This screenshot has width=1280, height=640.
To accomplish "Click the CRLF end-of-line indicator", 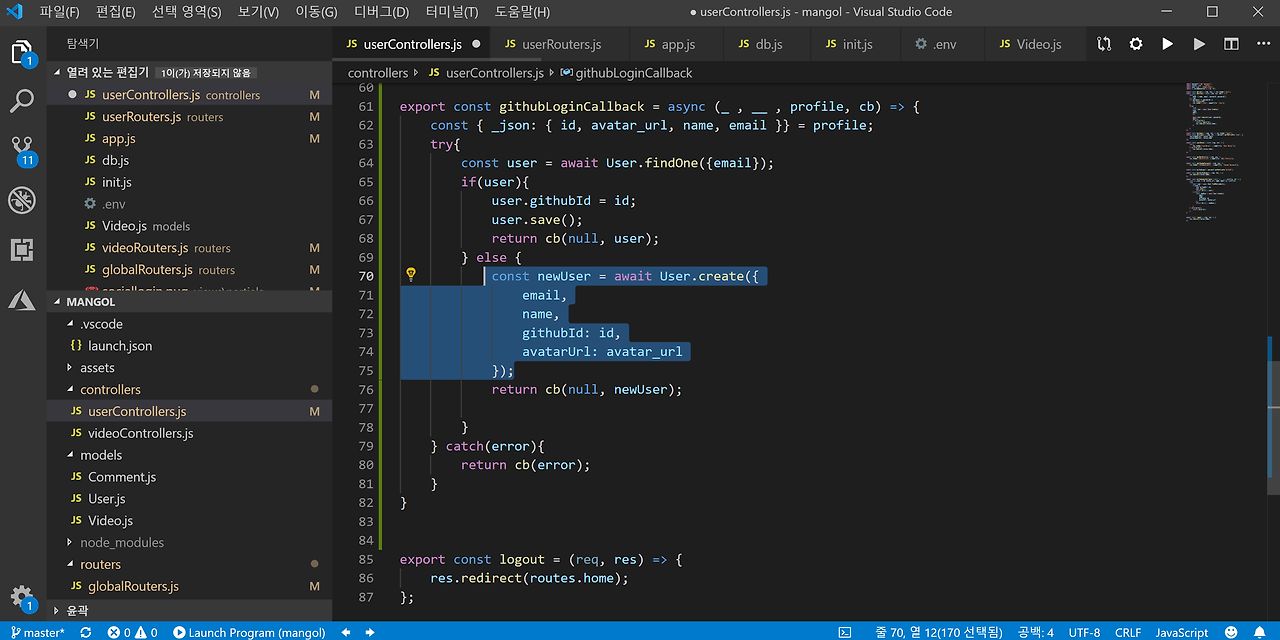I will [x=1128, y=632].
